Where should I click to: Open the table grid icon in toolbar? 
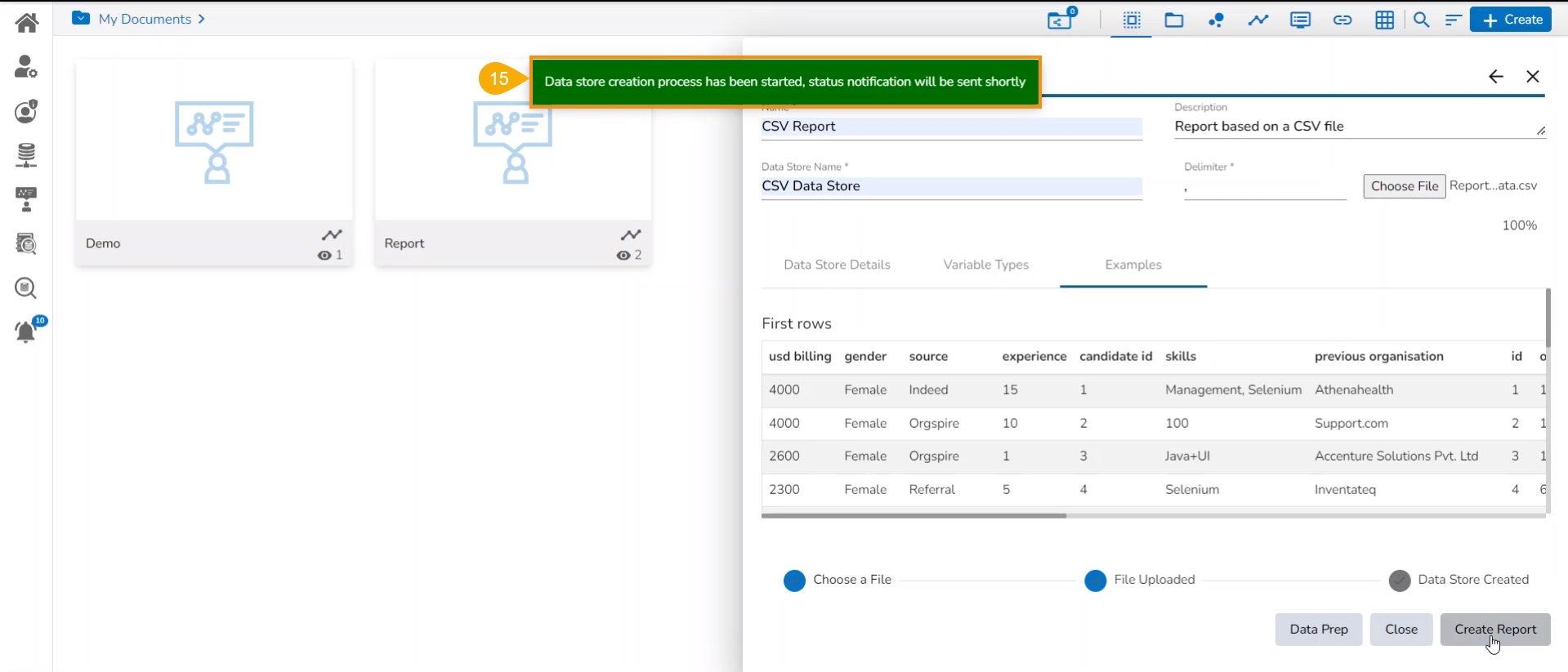(1384, 20)
